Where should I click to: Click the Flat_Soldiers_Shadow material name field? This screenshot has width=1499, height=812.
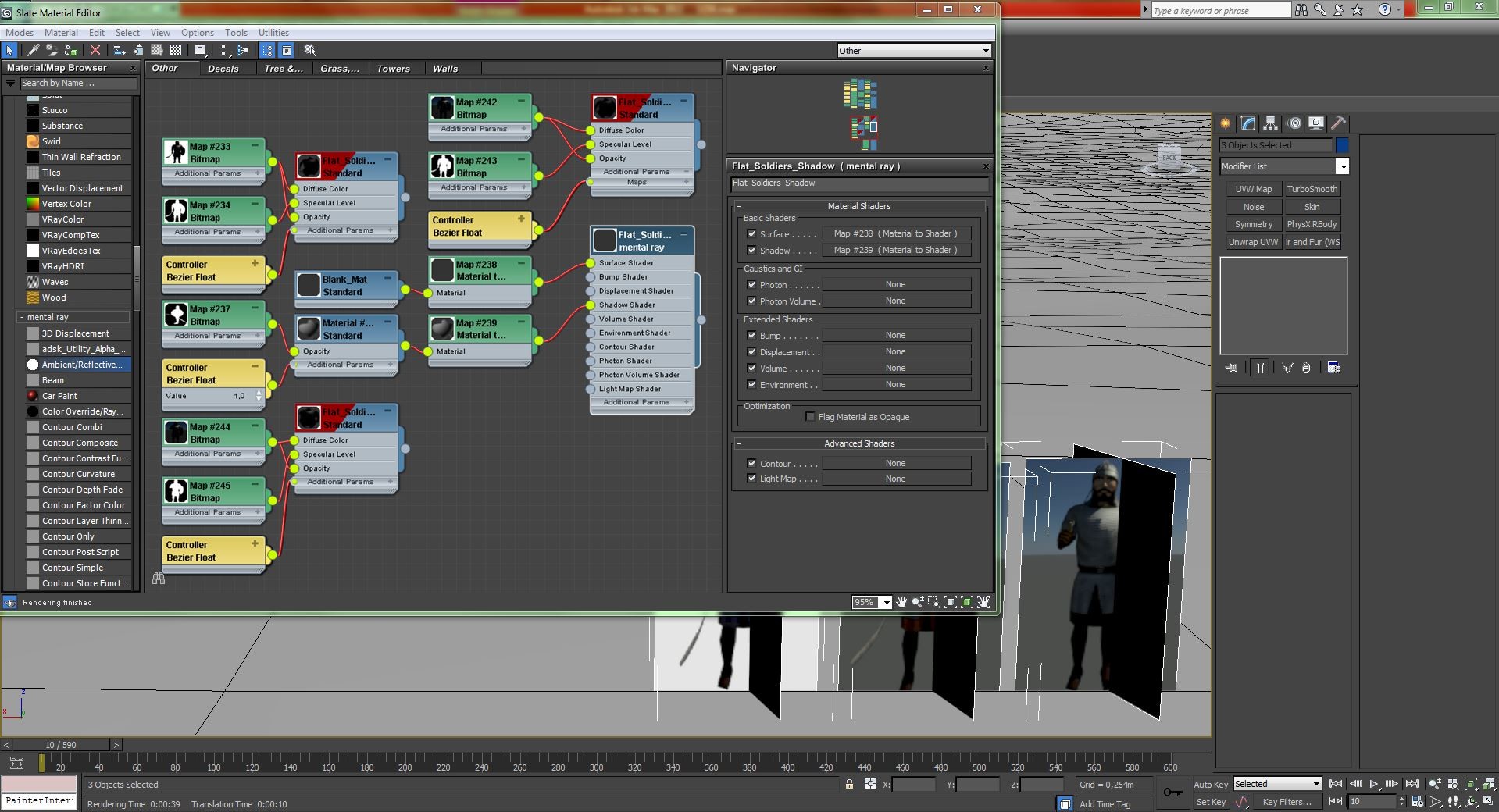(x=859, y=183)
